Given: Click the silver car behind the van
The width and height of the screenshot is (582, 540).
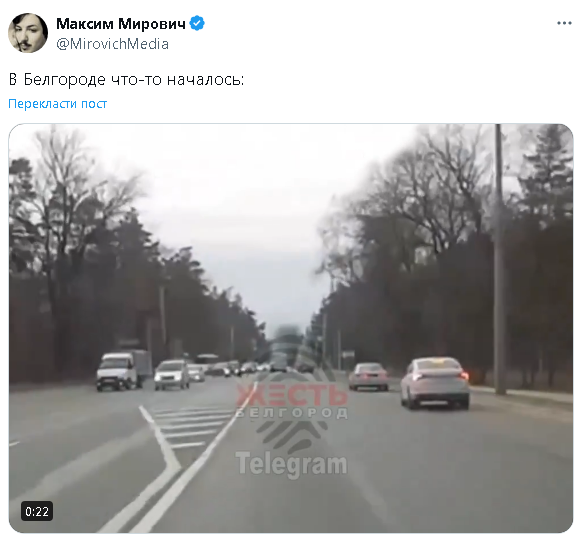Looking at the screenshot, I should pyautogui.click(x=171, y=374).
